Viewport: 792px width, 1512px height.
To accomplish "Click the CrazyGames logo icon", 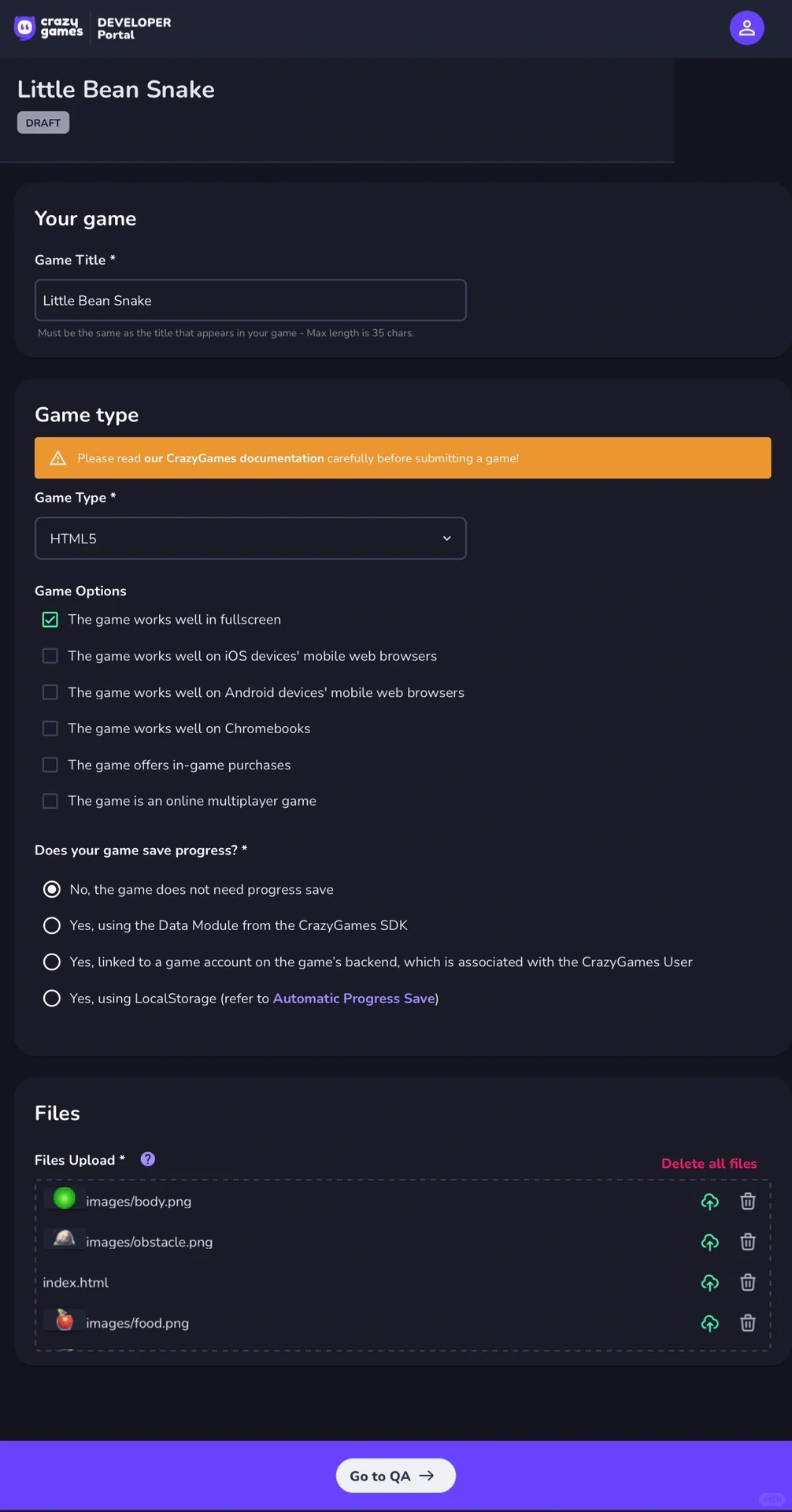I will pos(25,28).
